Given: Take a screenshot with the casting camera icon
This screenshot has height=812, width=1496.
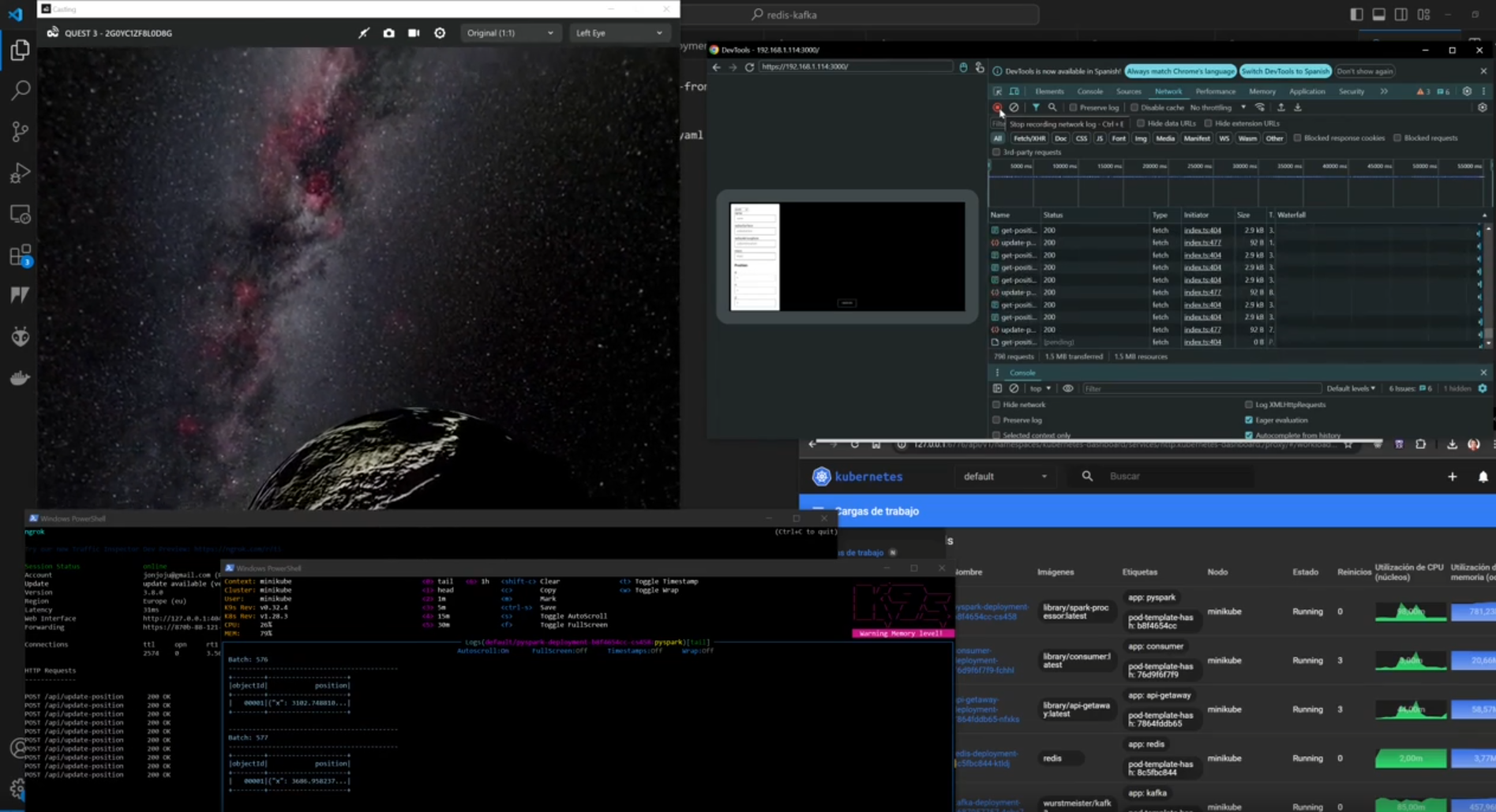Looking at the screenshot, I should tap(388, 33).
